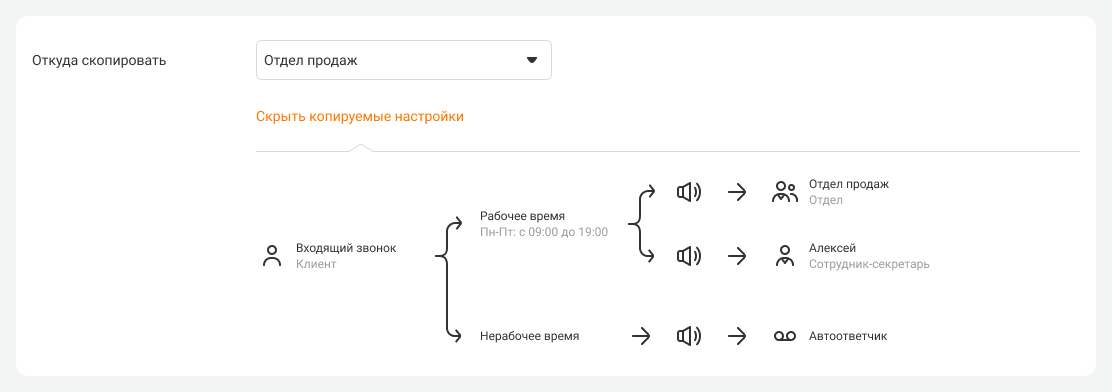Image resolution: width=1112 pixels, height=392 pixels.
Task: Open the Отдел продаж source dropdown
Action: pos(404,60)
